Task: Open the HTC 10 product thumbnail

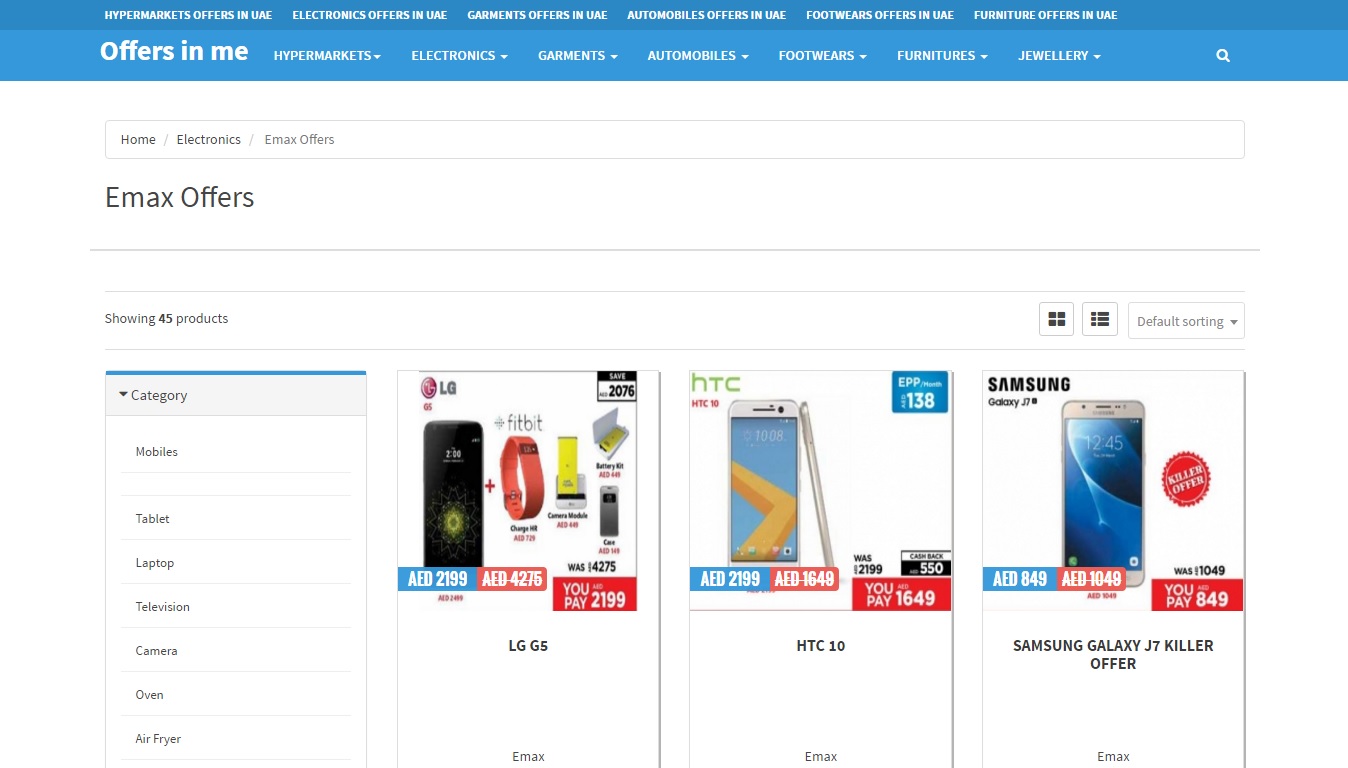Action: click(x=820, y=491)
